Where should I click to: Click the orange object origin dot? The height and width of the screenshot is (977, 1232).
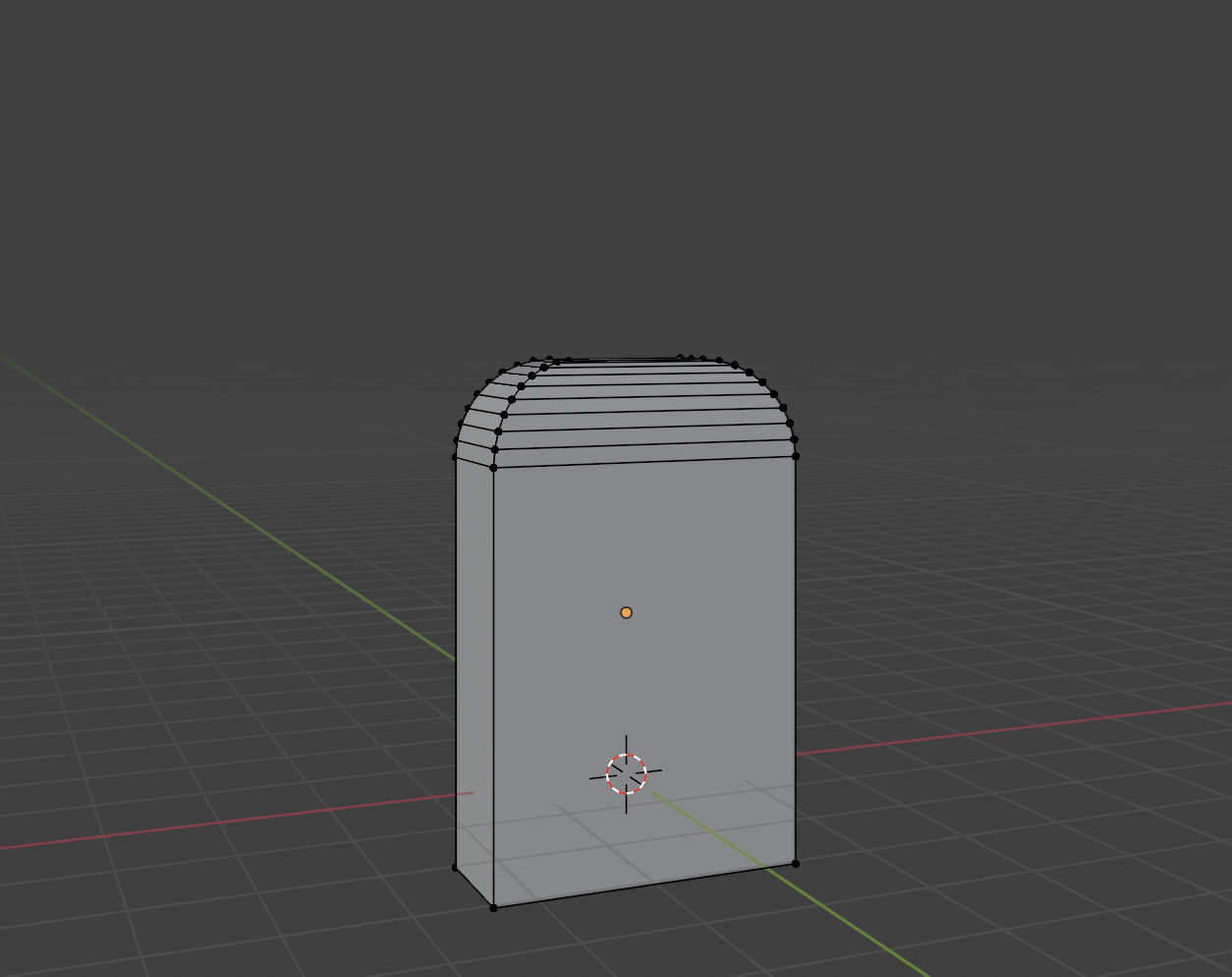click(x=626, y=612)
